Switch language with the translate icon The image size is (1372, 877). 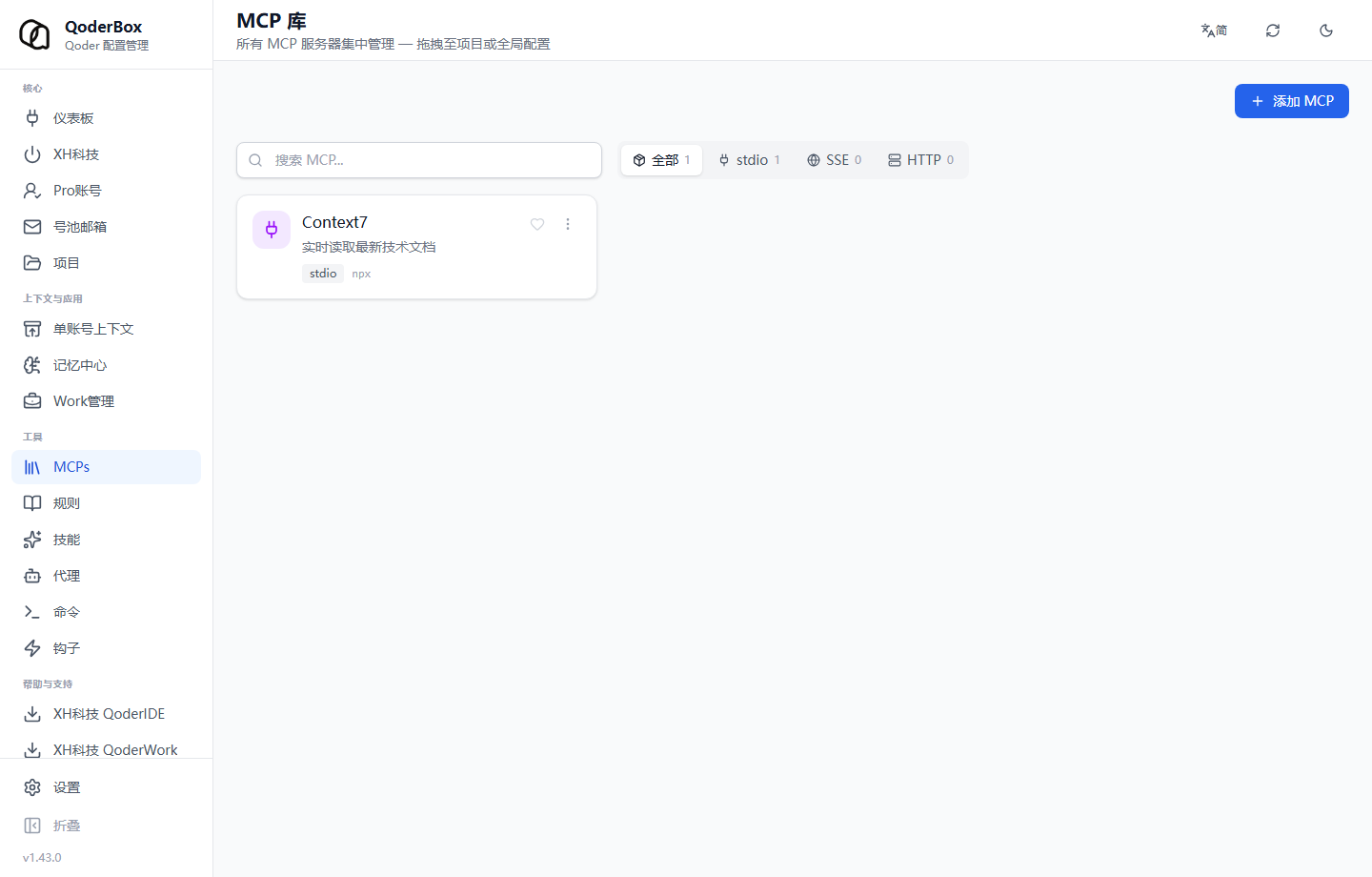[x=1214, y=31]
